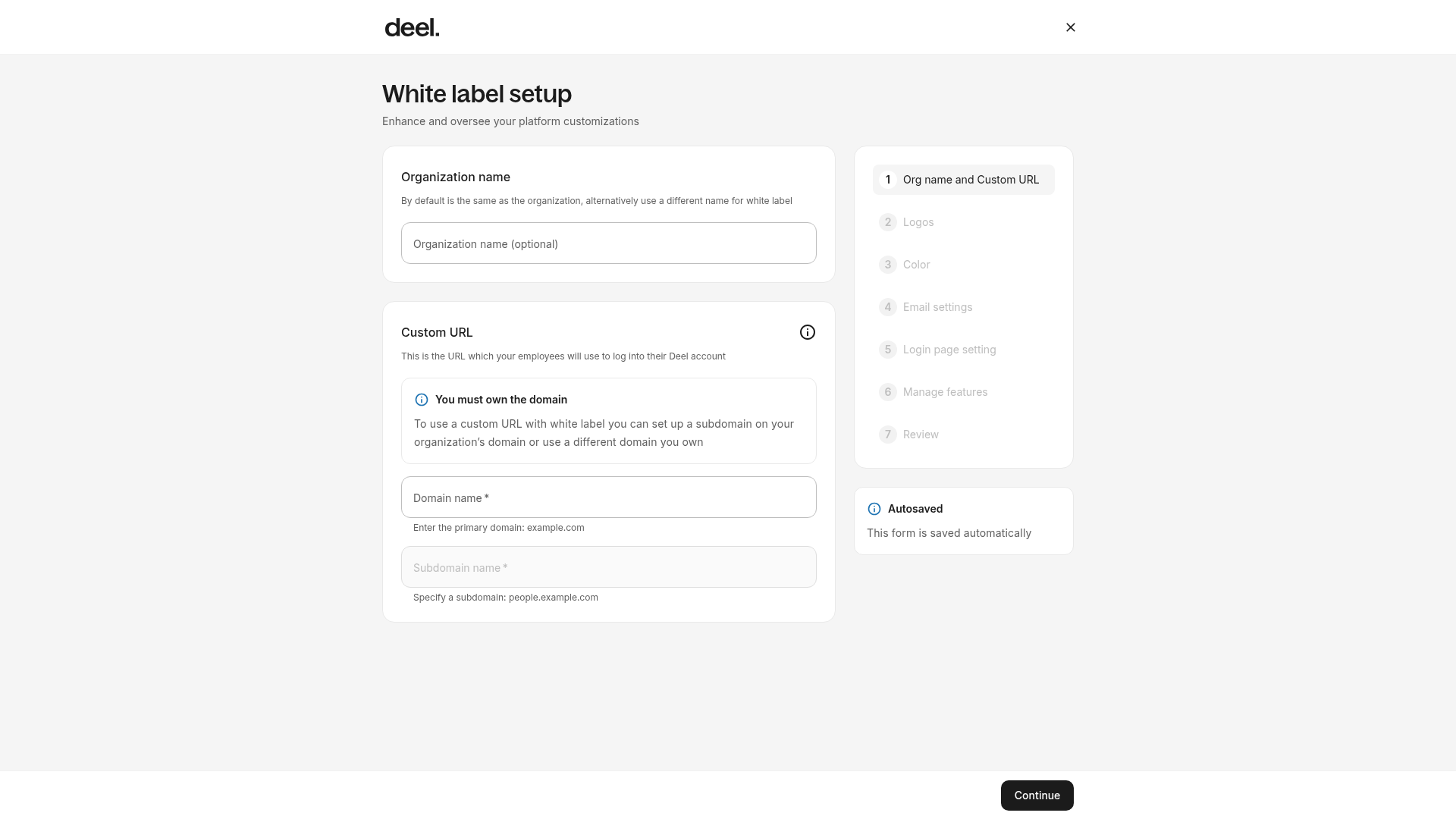
Task: Close the white label setup
Action: tap(1070, 27)
